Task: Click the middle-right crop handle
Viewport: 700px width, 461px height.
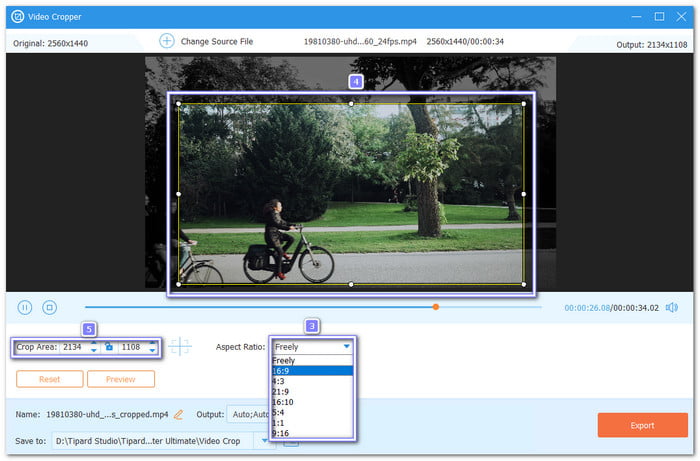Action: 524,194
